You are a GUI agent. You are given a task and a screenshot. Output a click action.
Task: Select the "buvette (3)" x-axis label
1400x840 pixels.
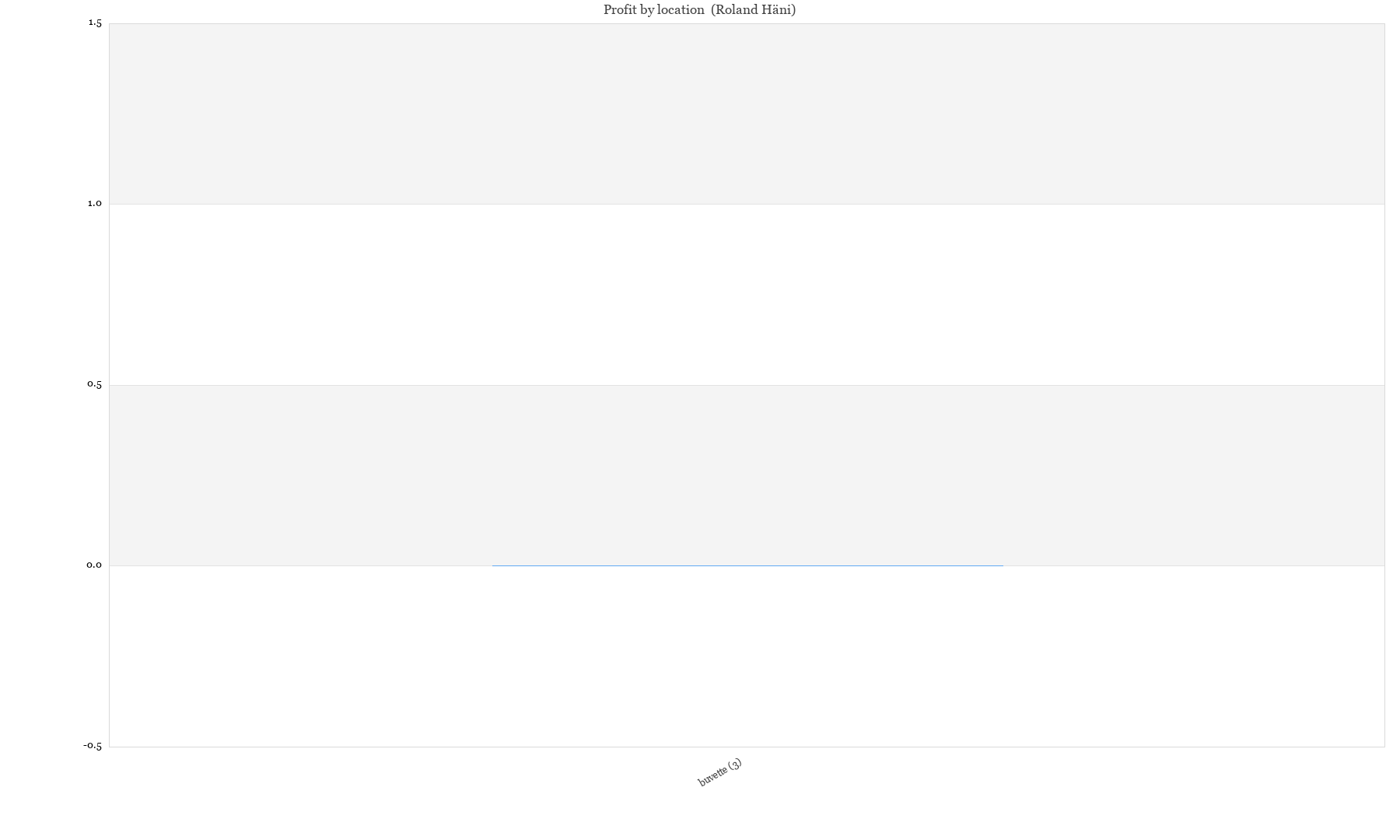pyautogui.click(x=719, y=772)
